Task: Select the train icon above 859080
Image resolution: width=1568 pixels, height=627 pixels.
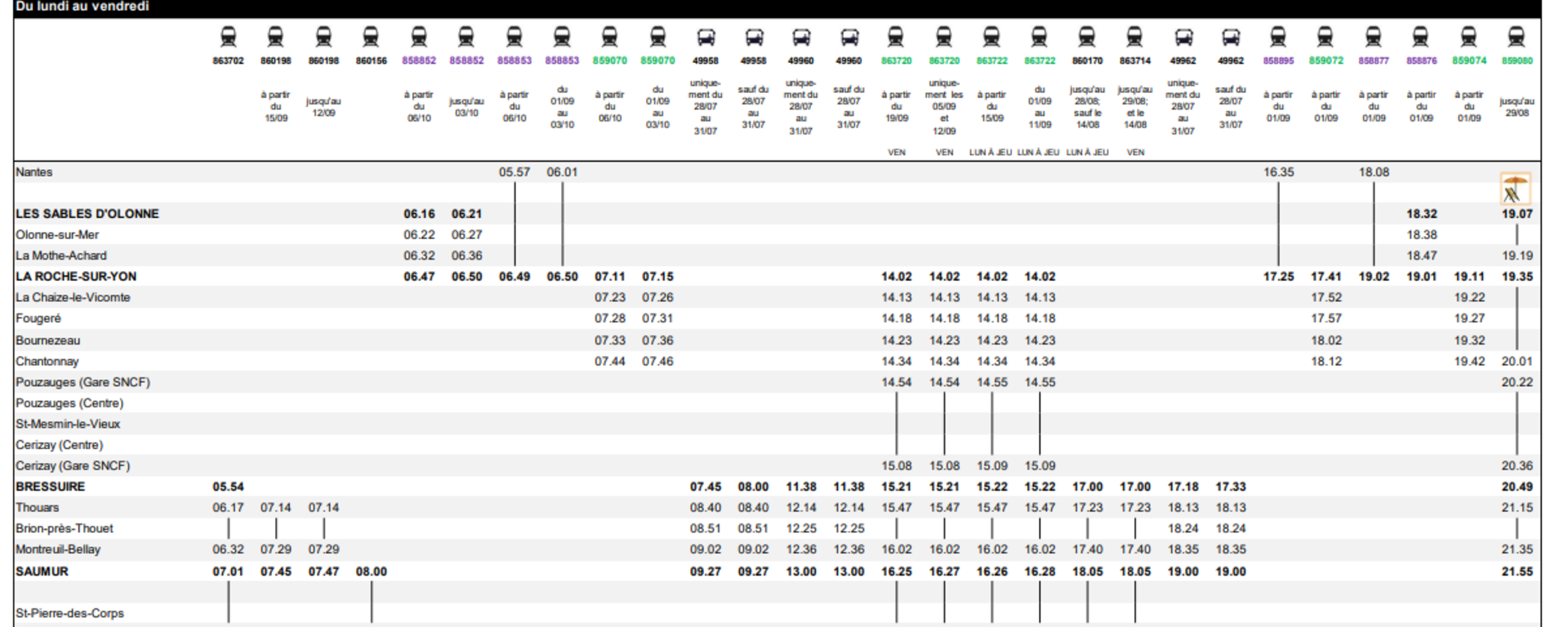Action: point(1517,37)
